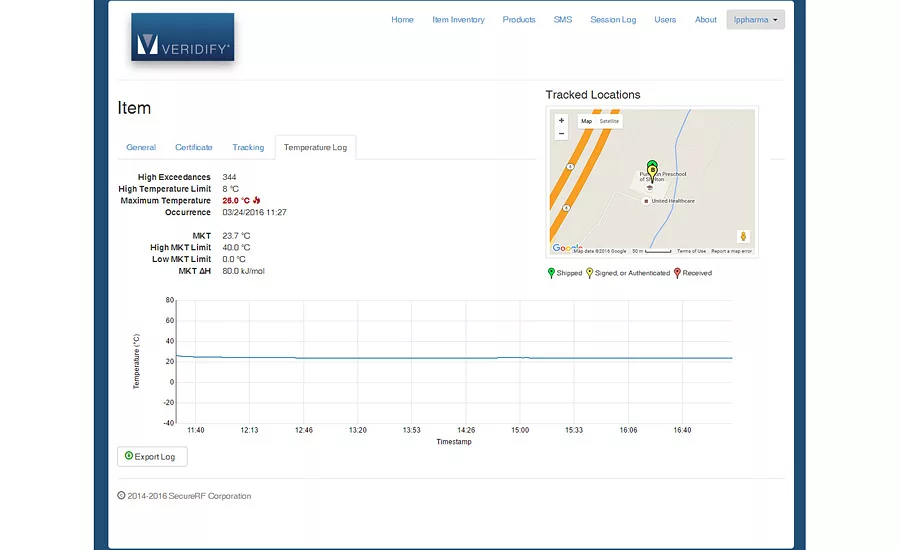Viewport: 900px width, 550px height.
Task: Select the Temperature Log tab
Action: (x=315, y=148)
